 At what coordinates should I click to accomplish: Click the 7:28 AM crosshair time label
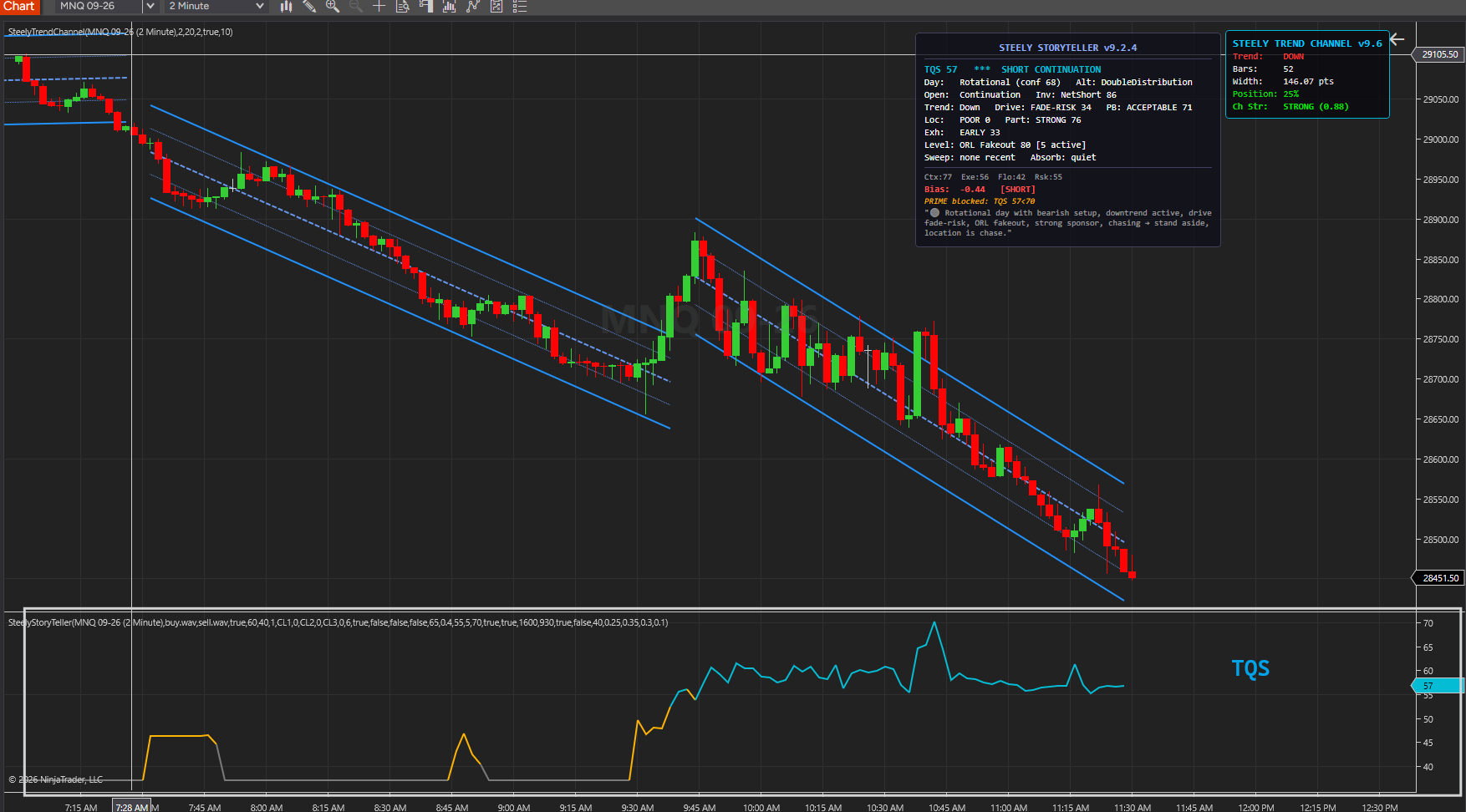pos(132,807)
